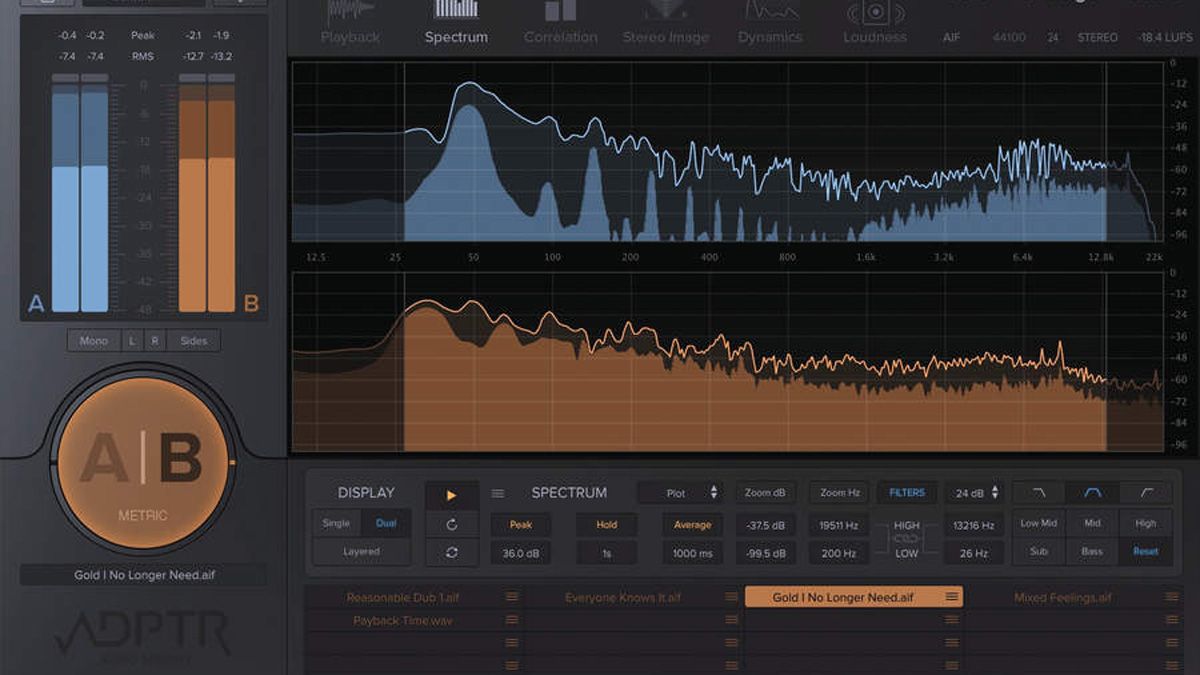1200x675 pixels.
Task: Select the Everyone Knows It.aif track
Action: (623, 597)
